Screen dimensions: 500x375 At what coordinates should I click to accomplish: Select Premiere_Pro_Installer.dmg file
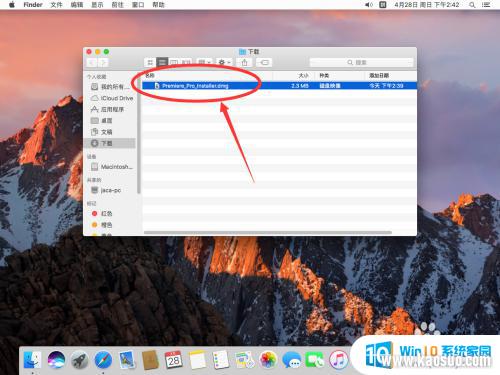(x=195, y=86)
